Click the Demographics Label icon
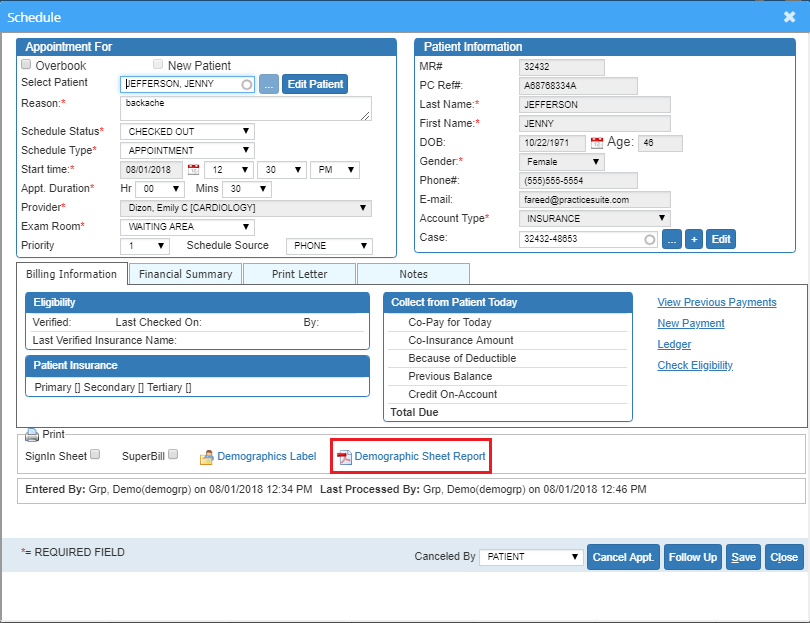The height and width of the screenshot is (623, 810). [207, 457]
